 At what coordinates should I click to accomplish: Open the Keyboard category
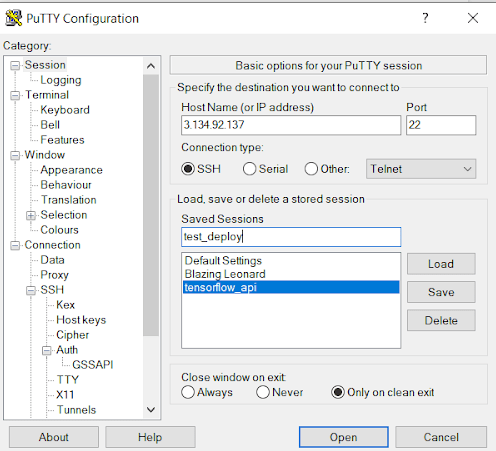pyautogui.click(x=65, y=110)
